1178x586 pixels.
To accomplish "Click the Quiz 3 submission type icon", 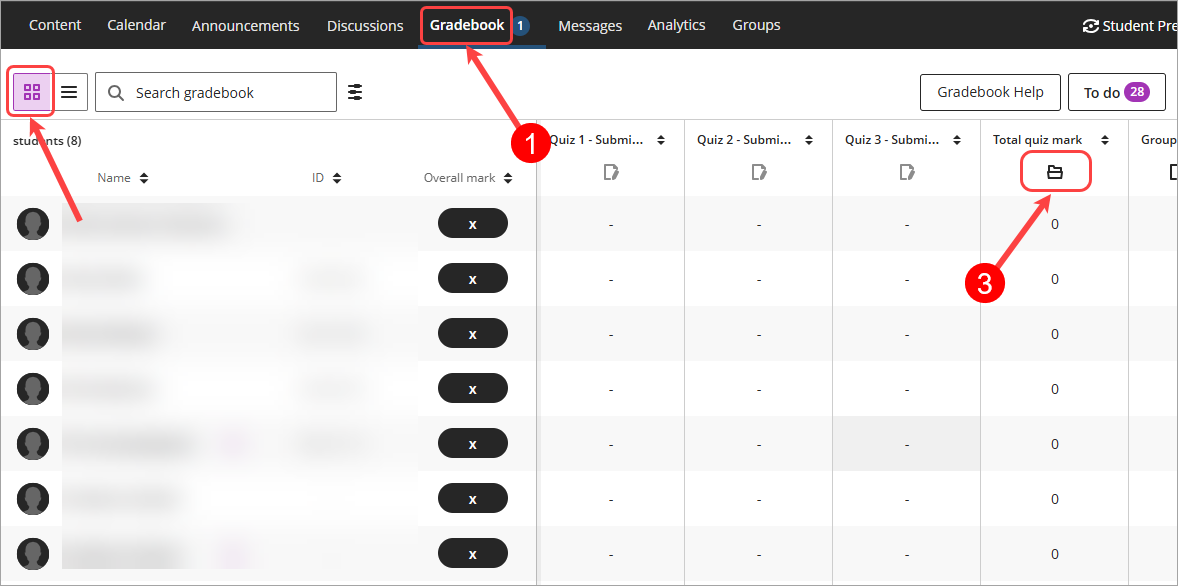I will click(907, 173).
